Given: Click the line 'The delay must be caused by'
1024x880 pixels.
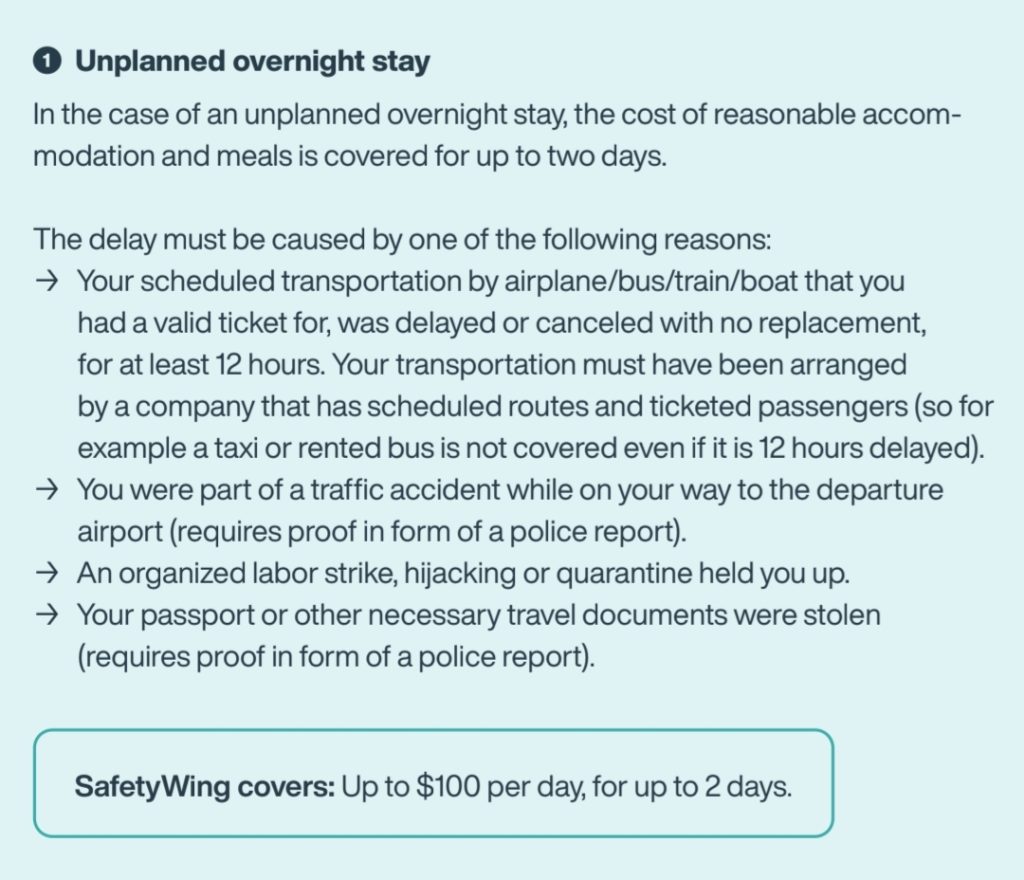Looking at the screenshot, I should tap(402, 240).
